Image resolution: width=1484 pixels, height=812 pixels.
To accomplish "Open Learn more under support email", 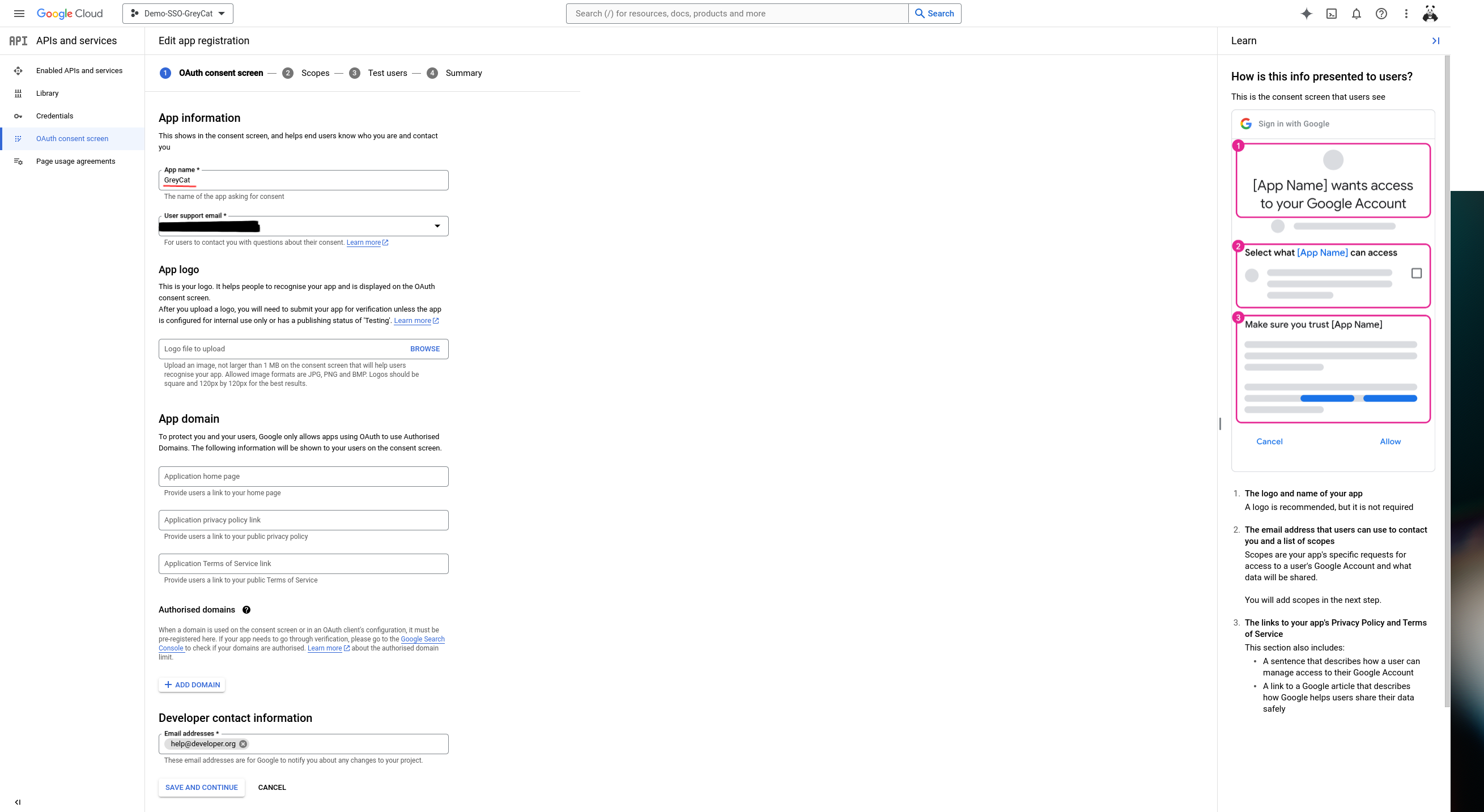I will click(367, 243).
